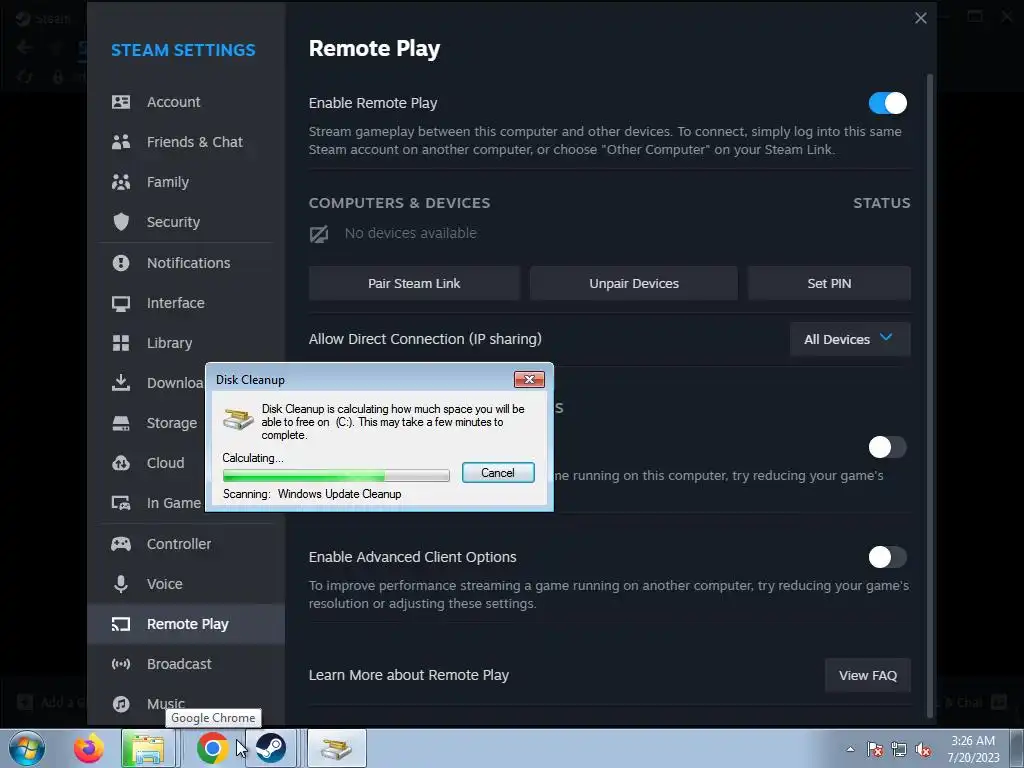Toggle the switch above Advanced Client Options
The width and height of the screenshot is (1024, 768).
coord(888,447)
